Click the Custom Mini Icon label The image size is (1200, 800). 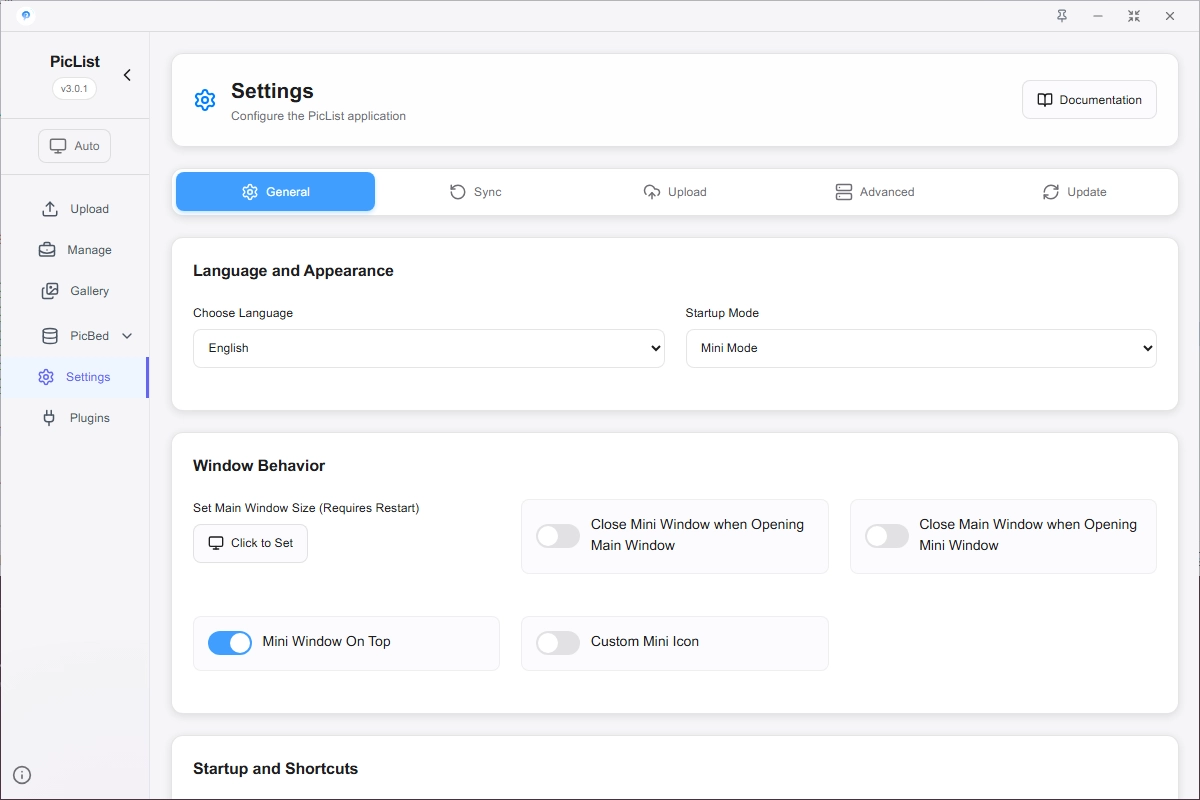tap(645, 642)
